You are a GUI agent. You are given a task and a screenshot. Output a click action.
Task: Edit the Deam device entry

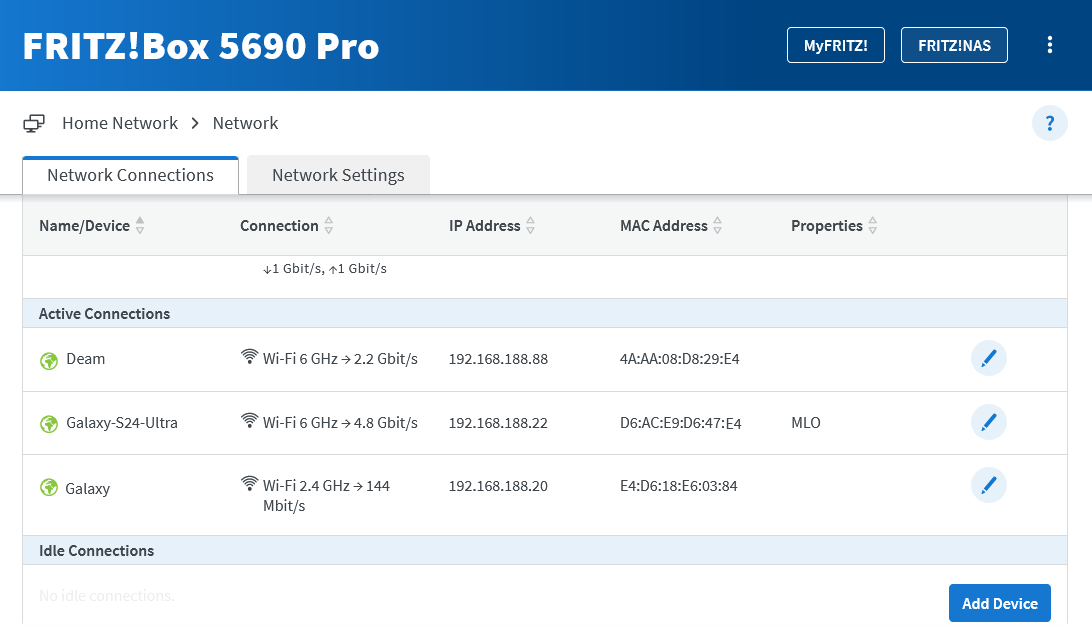pyautogui.click(x=988, y=359)
